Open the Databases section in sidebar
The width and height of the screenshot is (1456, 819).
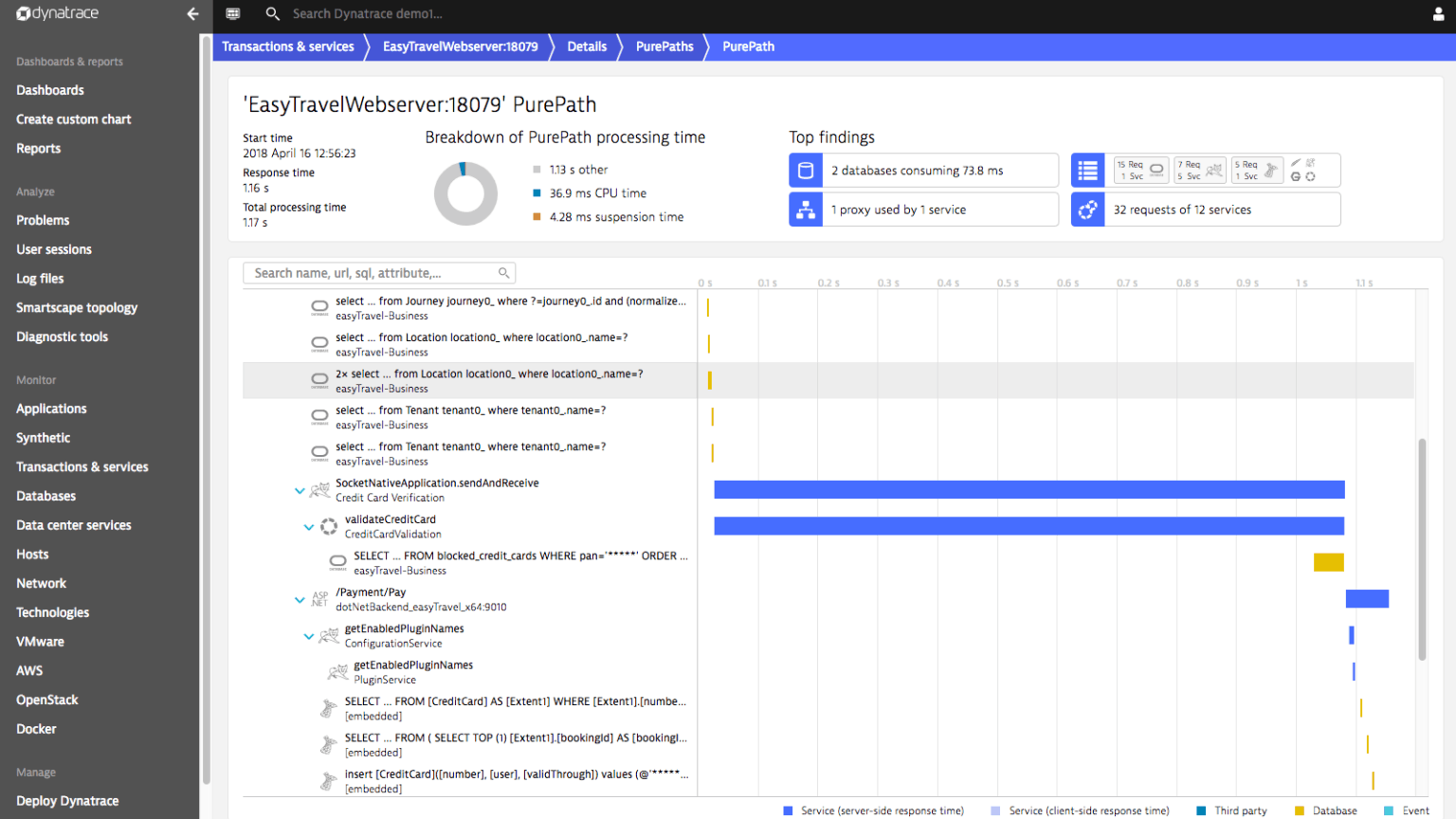pos(45,496)
